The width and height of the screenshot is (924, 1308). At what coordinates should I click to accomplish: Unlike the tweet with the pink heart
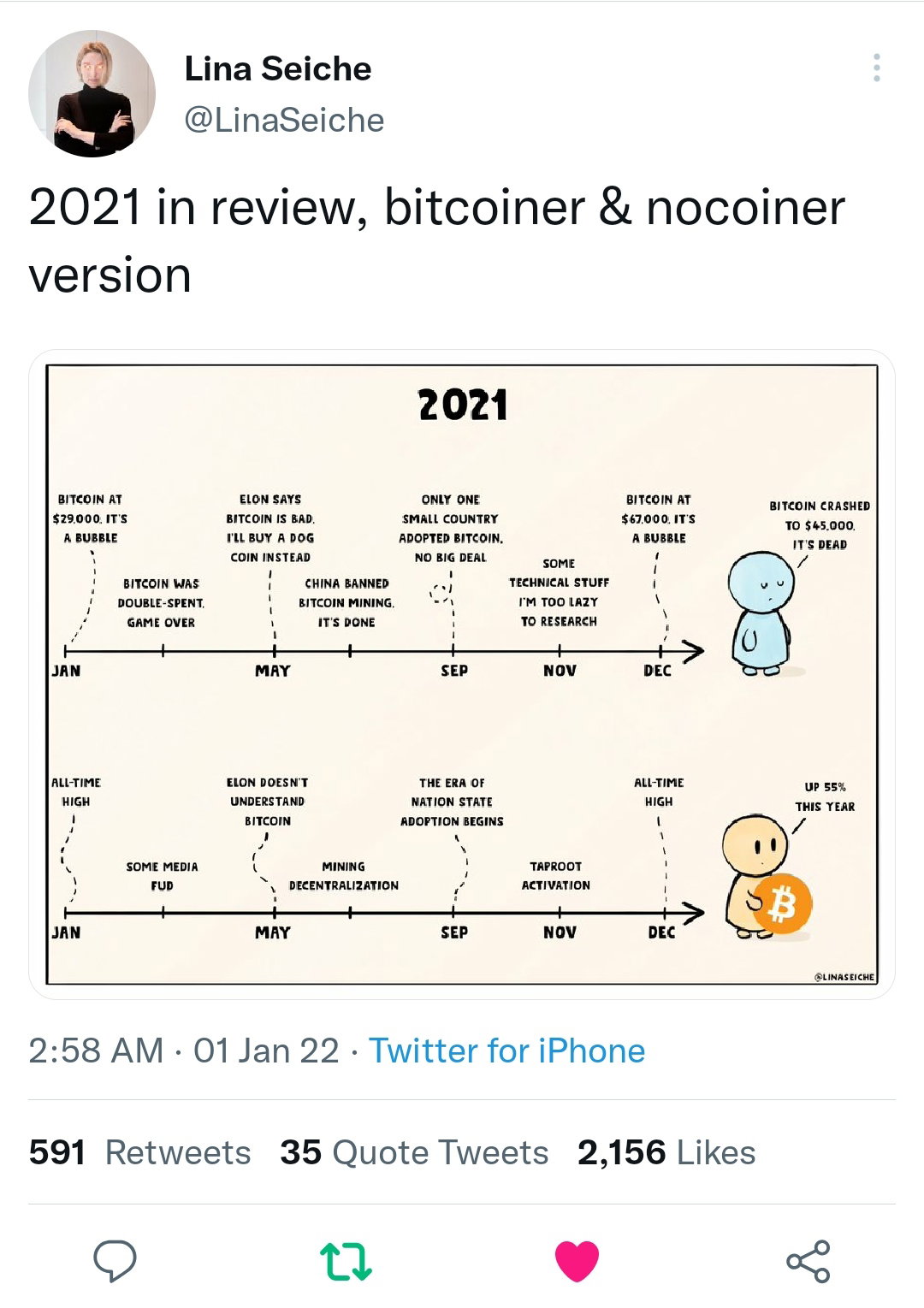click(x=577, y=1261)
